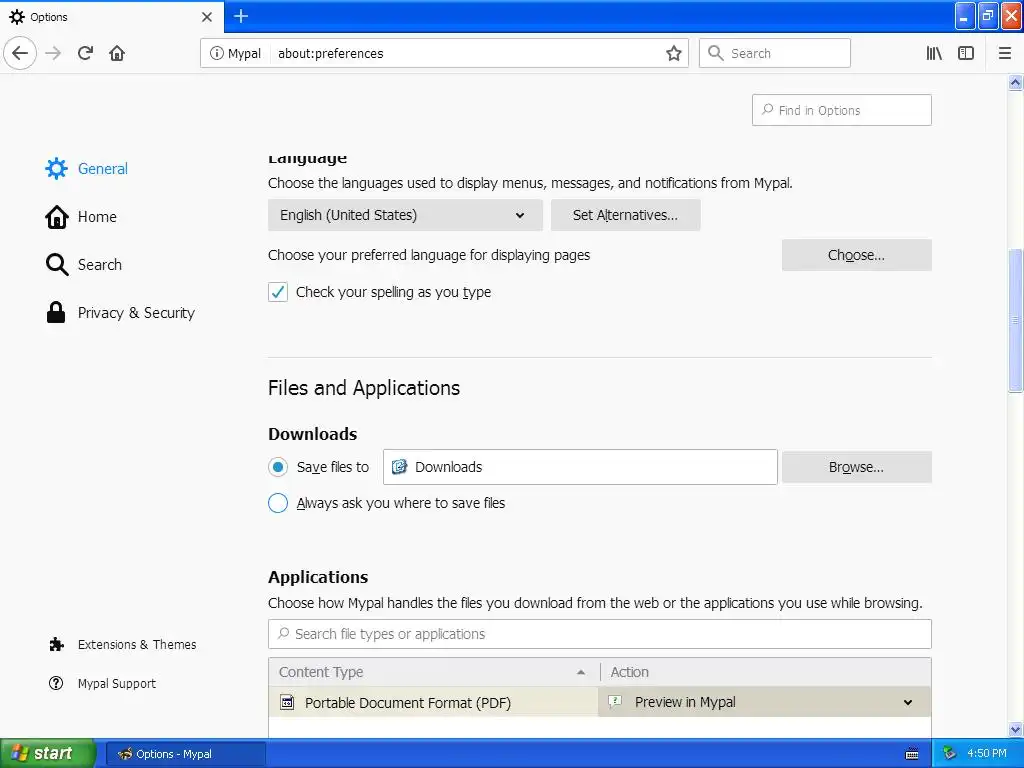
Task: Reload the current page
Action: click(x=86, y=53)
